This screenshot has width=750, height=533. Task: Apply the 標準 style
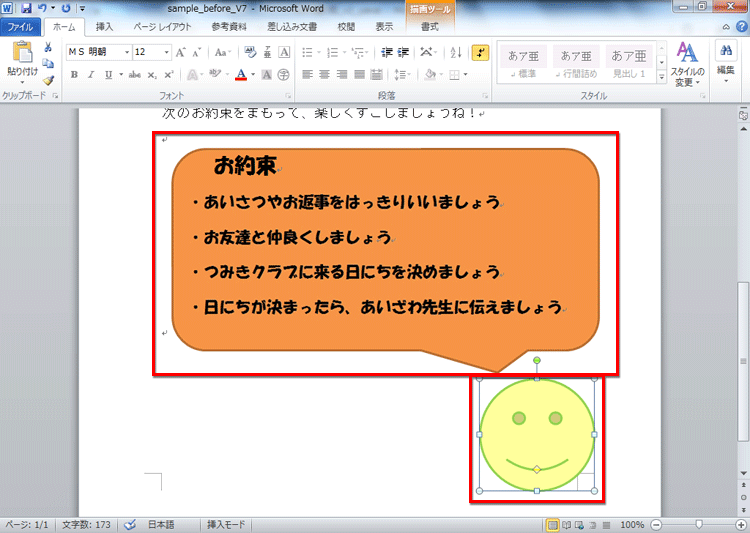(x=523, y=63)
